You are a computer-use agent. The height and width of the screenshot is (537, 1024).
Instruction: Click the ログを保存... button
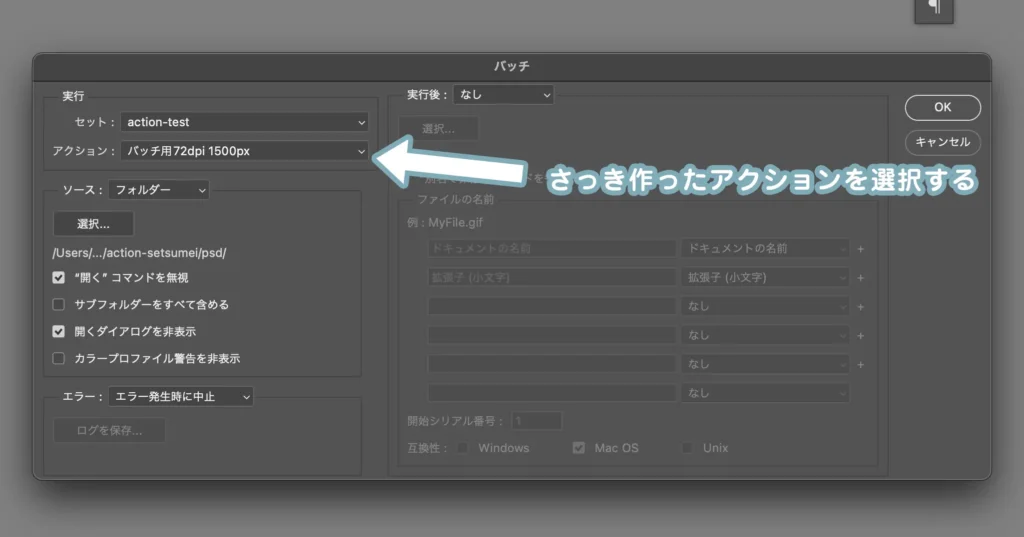tap(109, 431)
